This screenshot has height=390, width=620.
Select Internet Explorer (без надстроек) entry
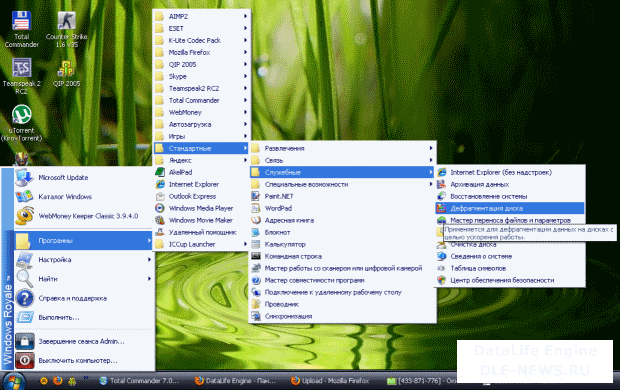coord(510,172)
